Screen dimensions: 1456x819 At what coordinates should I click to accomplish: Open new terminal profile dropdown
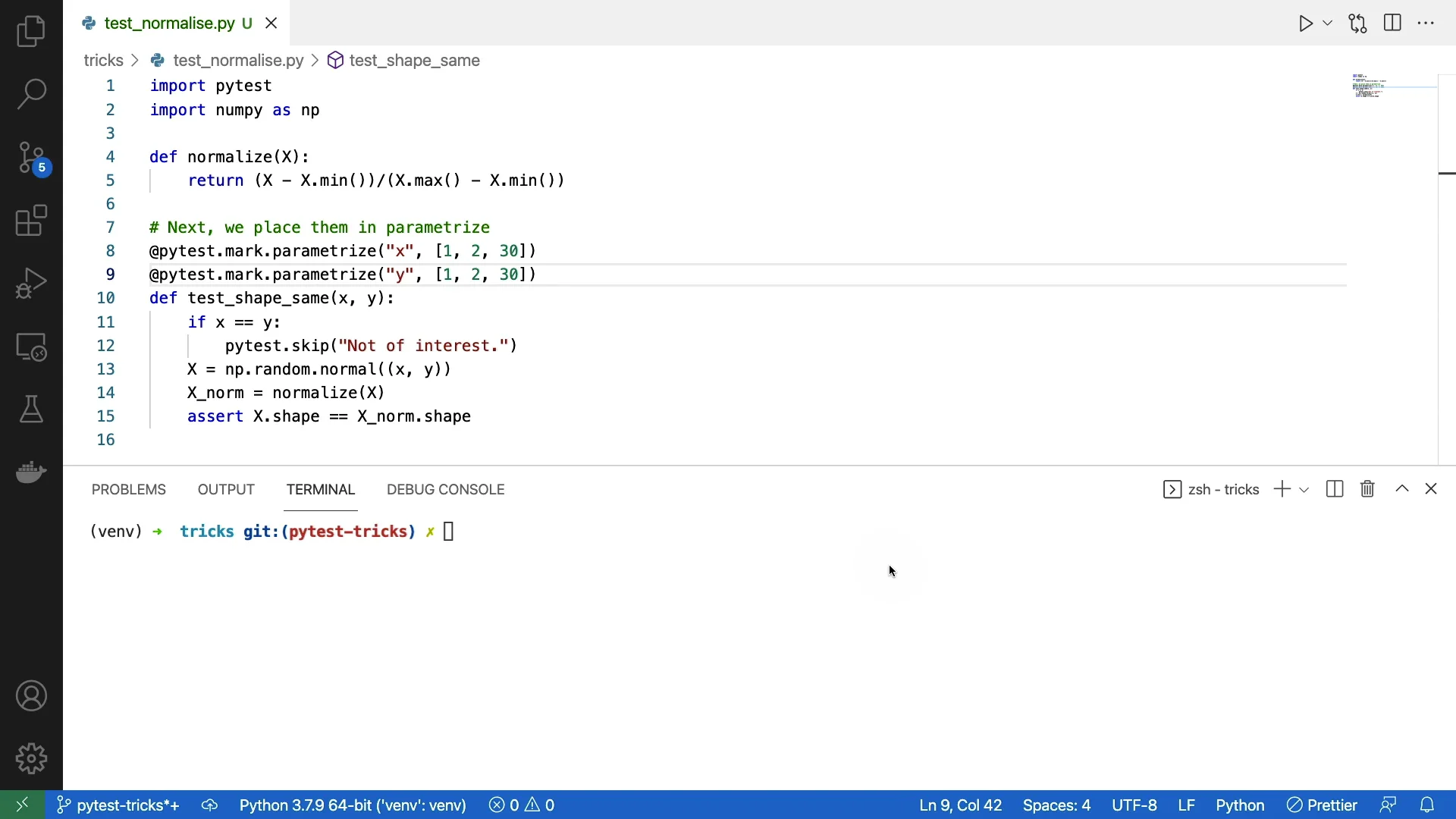[x=1305, y=491]
